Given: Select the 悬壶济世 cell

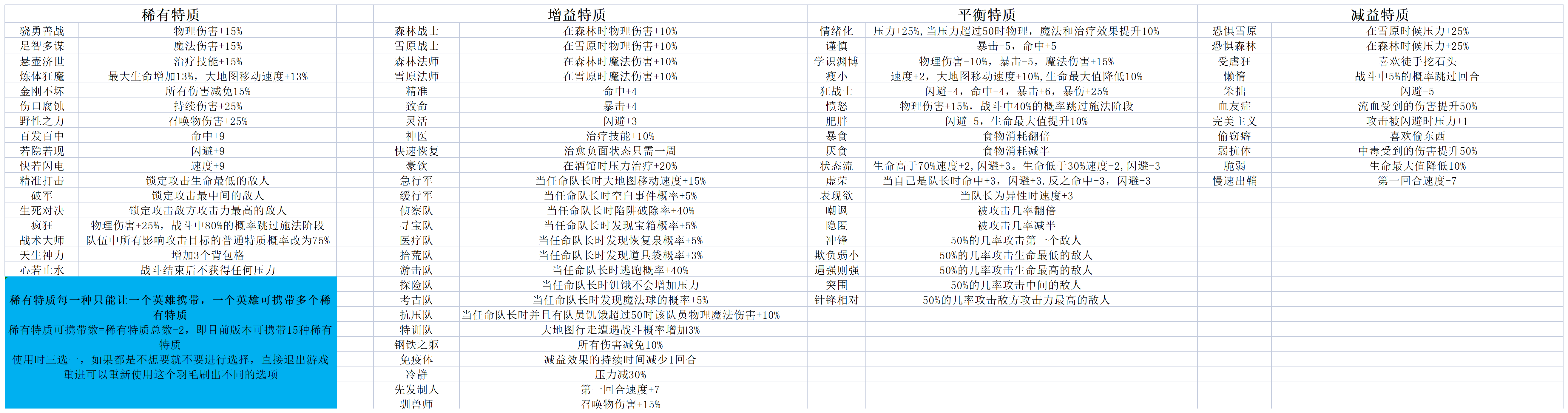Looking at the screenshot, I should pos(42,61).
